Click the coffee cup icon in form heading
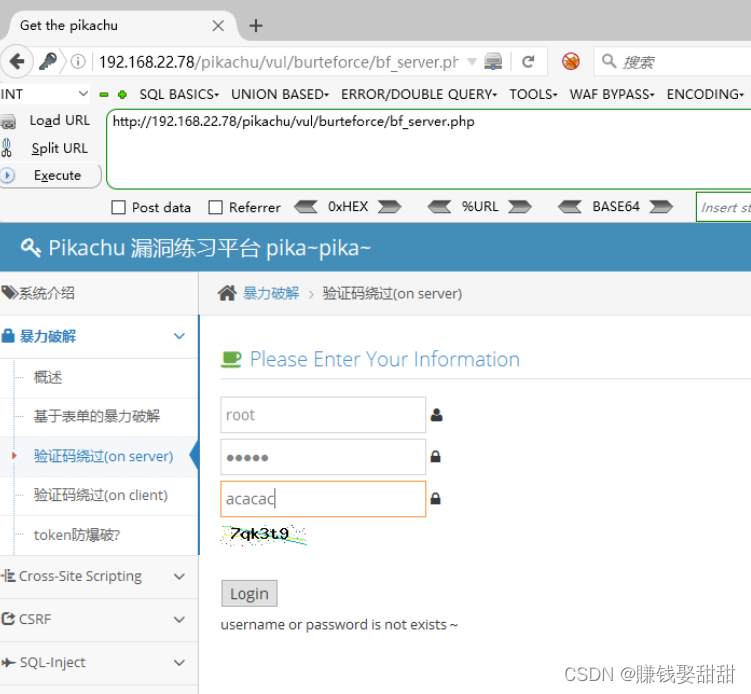This screenshot has height=694, width=751. [x=231, y=359]
